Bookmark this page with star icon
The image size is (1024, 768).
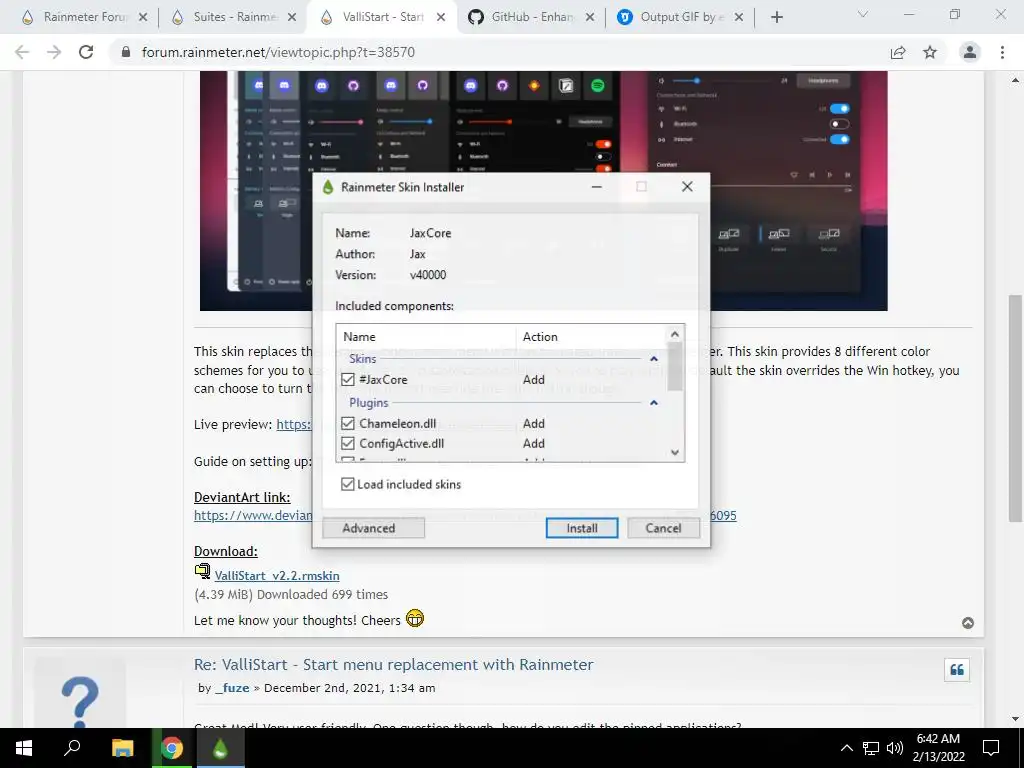[x=930, y=52]
